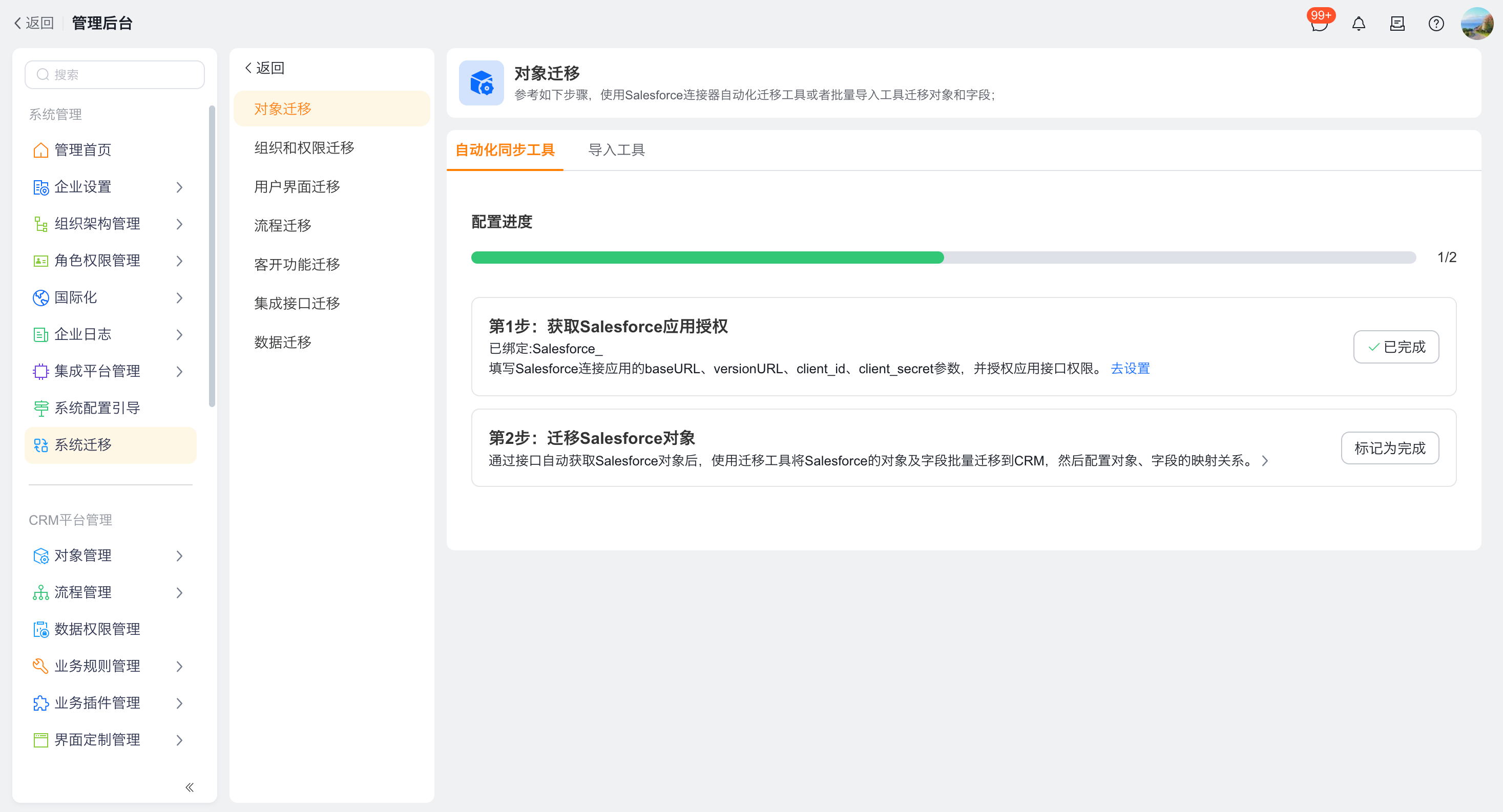Screen dimensions: 1503x812
Task: Expand step 2 description arrow
Action: (1265, 461)
